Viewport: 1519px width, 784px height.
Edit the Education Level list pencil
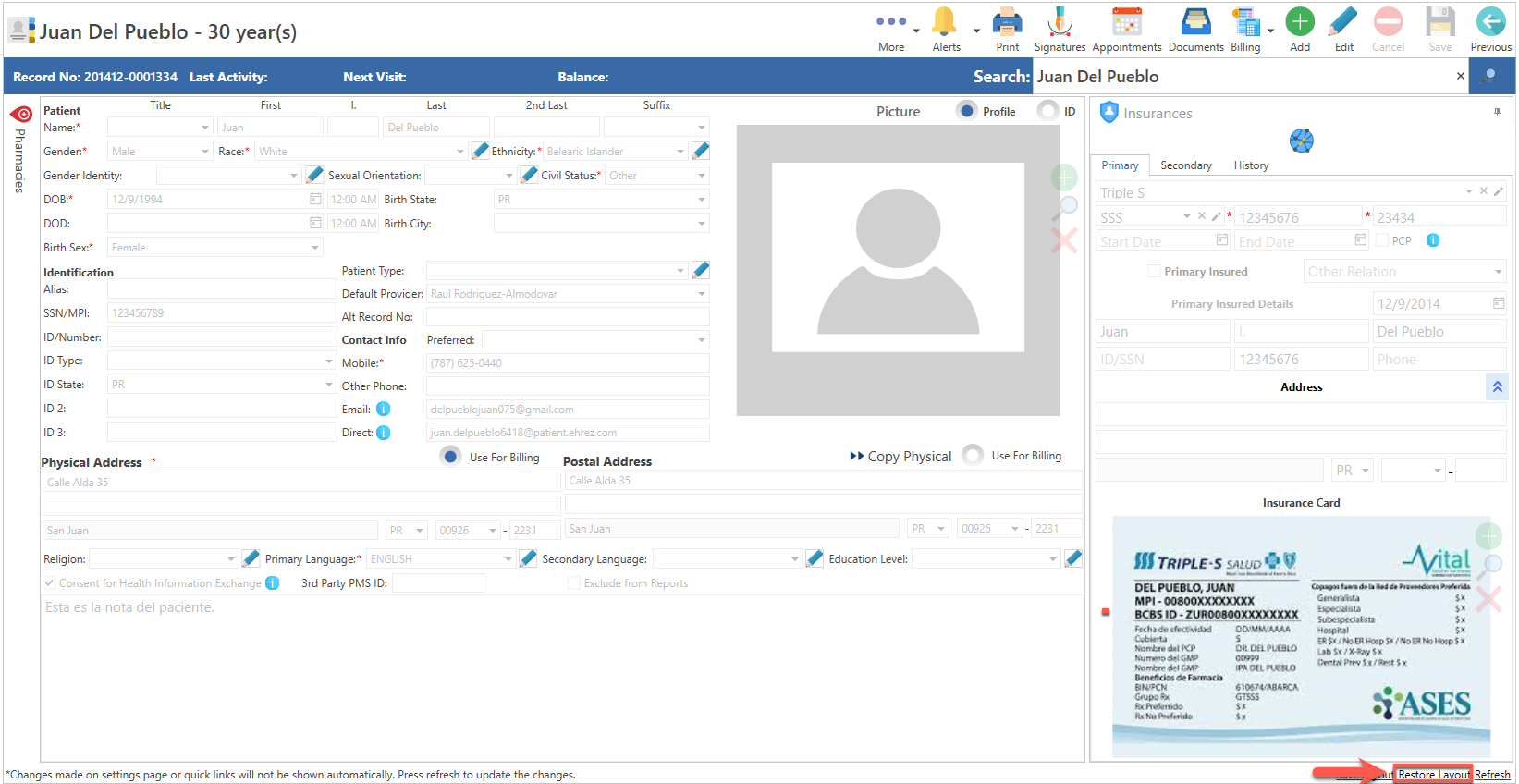(x=1073, y=558)
